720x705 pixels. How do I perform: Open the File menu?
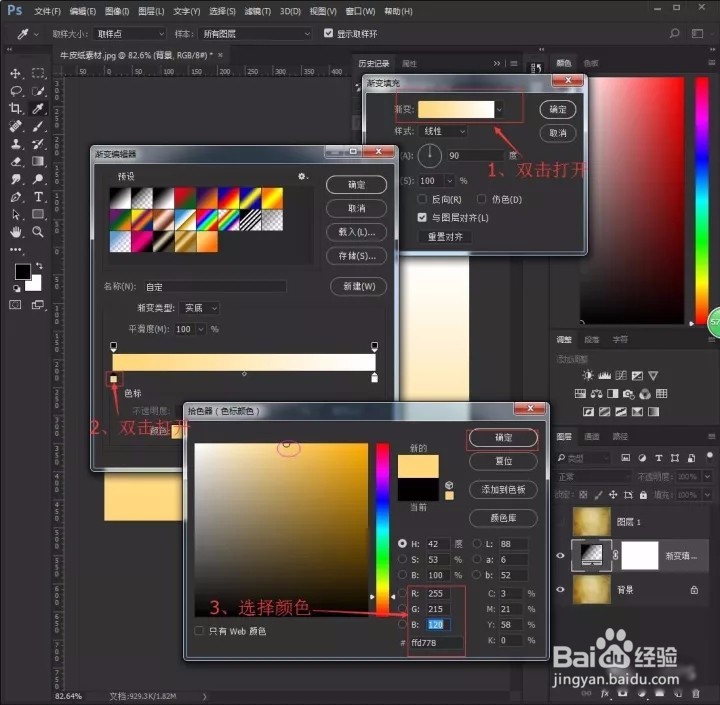click(47, 11)
